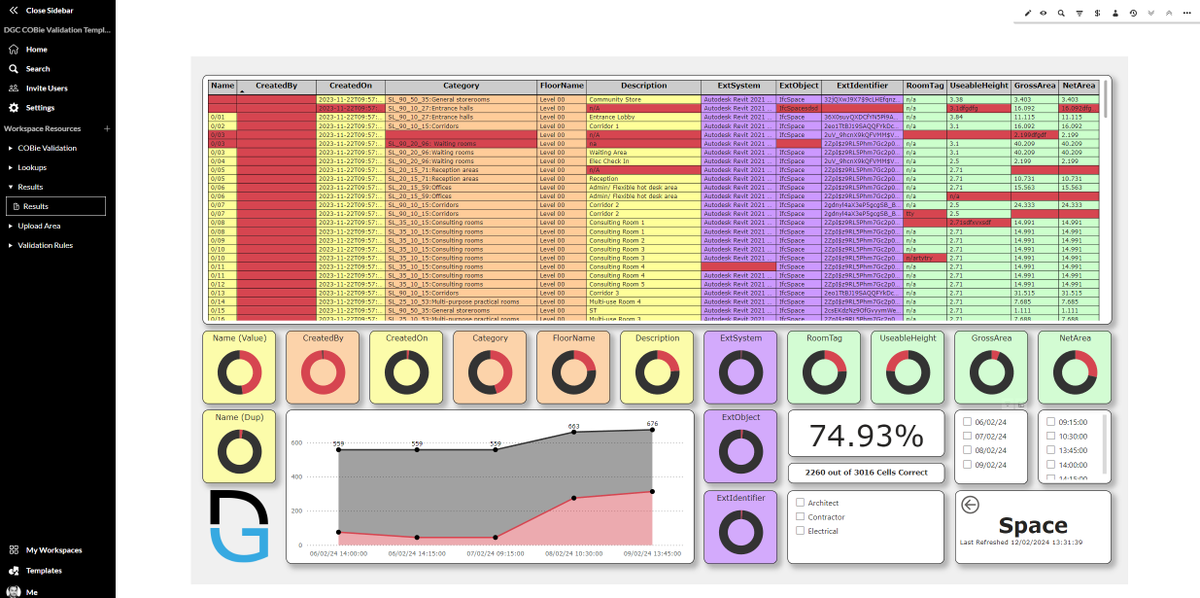Click the user person icon in toolbar

pyautogui.click(x=1115, y=13)
